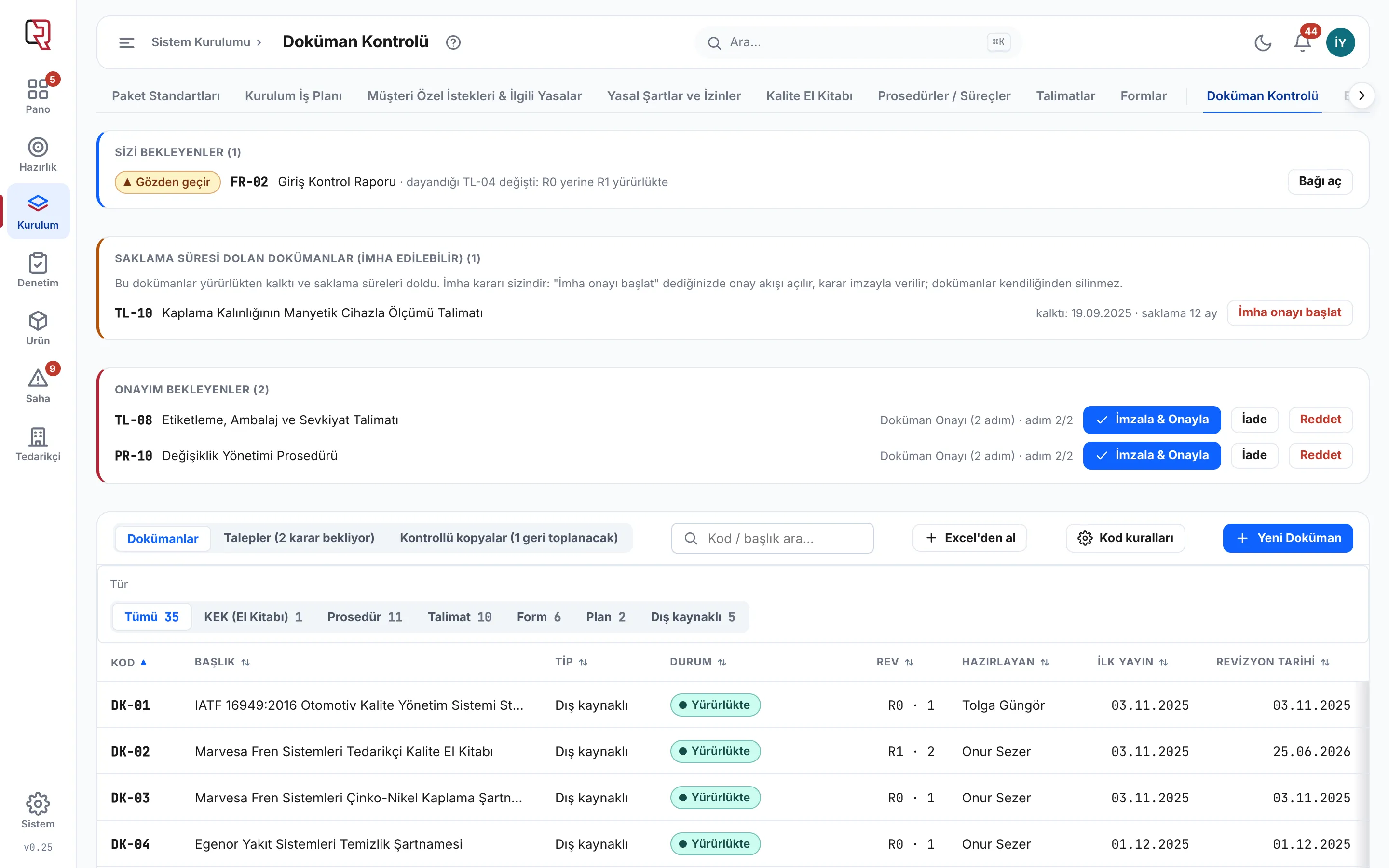Sort table by KOD column
Screen dimensions: 1389x868
click(129, 662)
